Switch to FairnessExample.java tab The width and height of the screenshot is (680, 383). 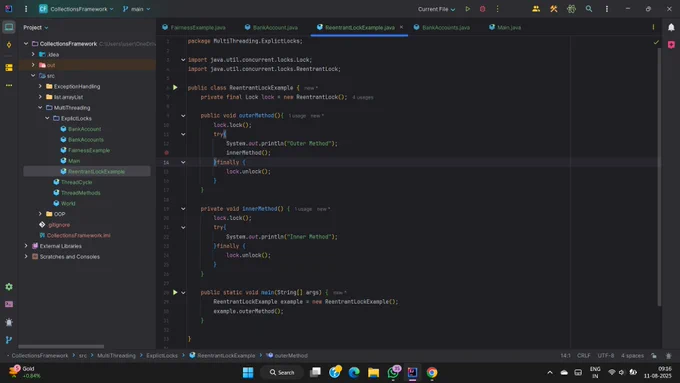194,27
